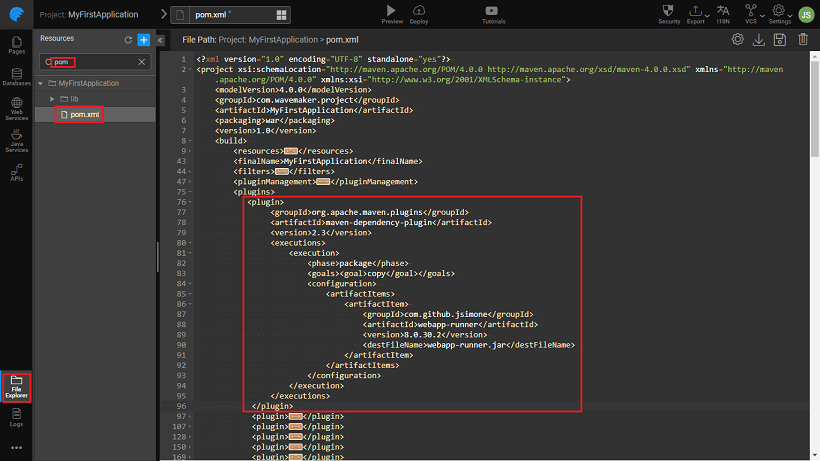820x461 pixels.
Task: Click the Deploy button
Action: pyautogui.click(x=419, y=13)
